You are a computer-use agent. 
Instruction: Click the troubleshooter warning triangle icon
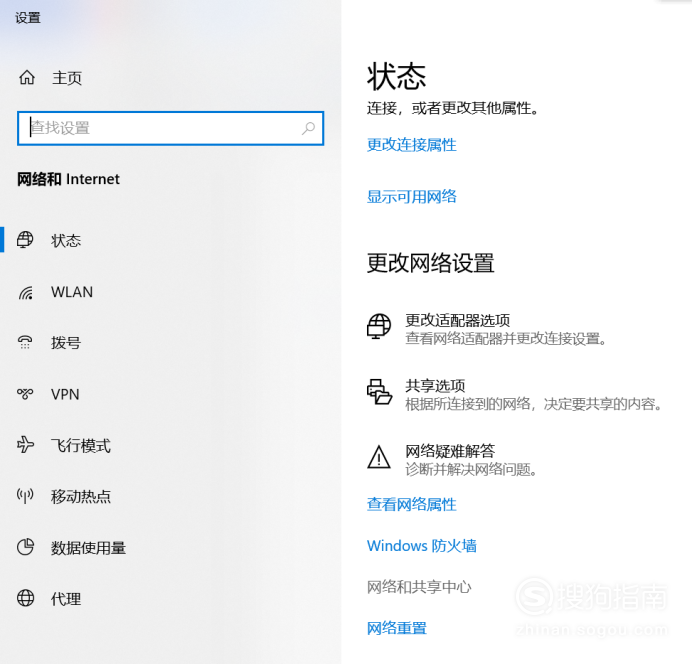(x=379, y=457)
